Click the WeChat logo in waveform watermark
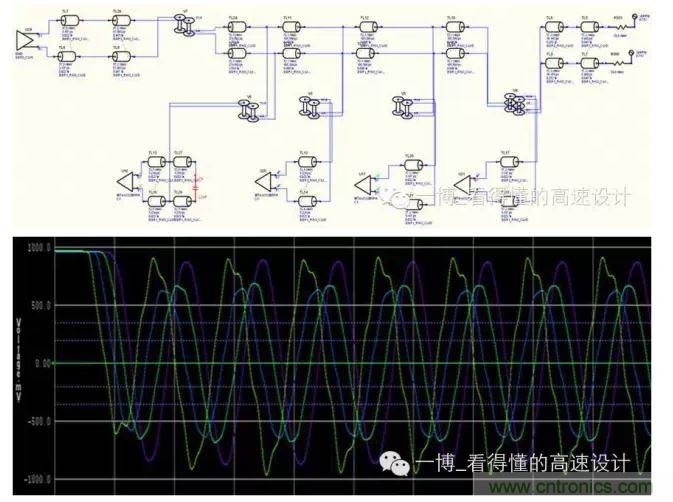The image size is (673, 502). (x=396, y=464)
